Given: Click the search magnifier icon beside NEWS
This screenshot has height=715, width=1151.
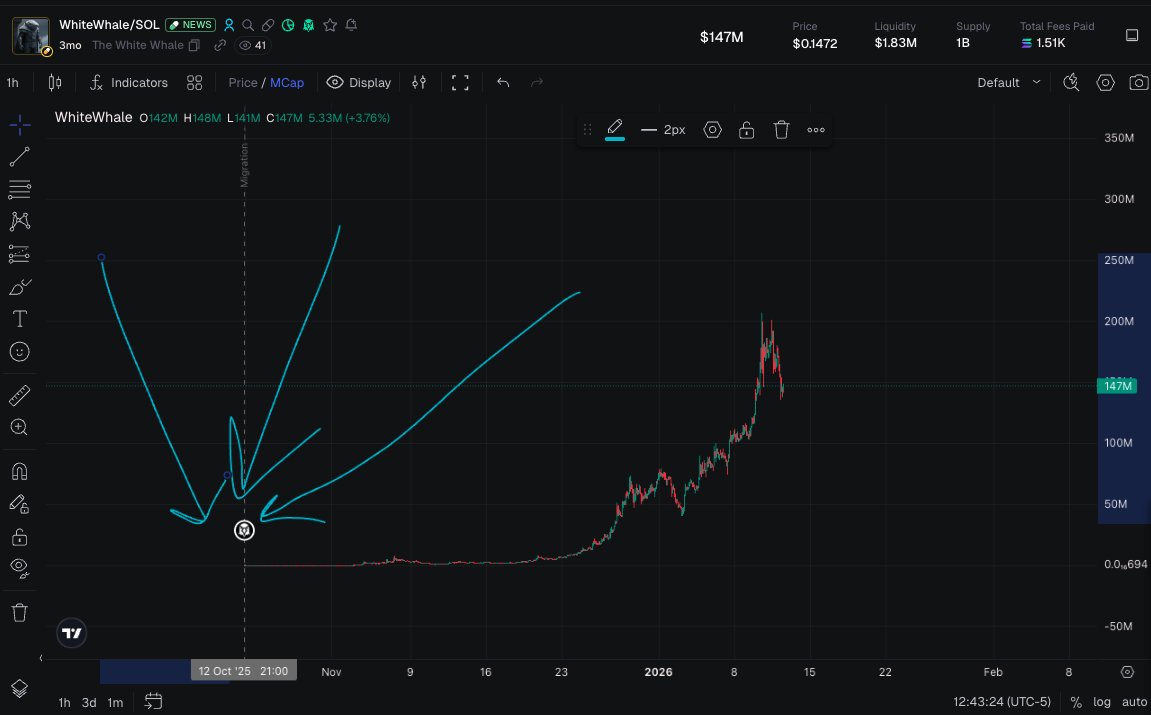Looking at the screenshot, I should pos(248,25).
